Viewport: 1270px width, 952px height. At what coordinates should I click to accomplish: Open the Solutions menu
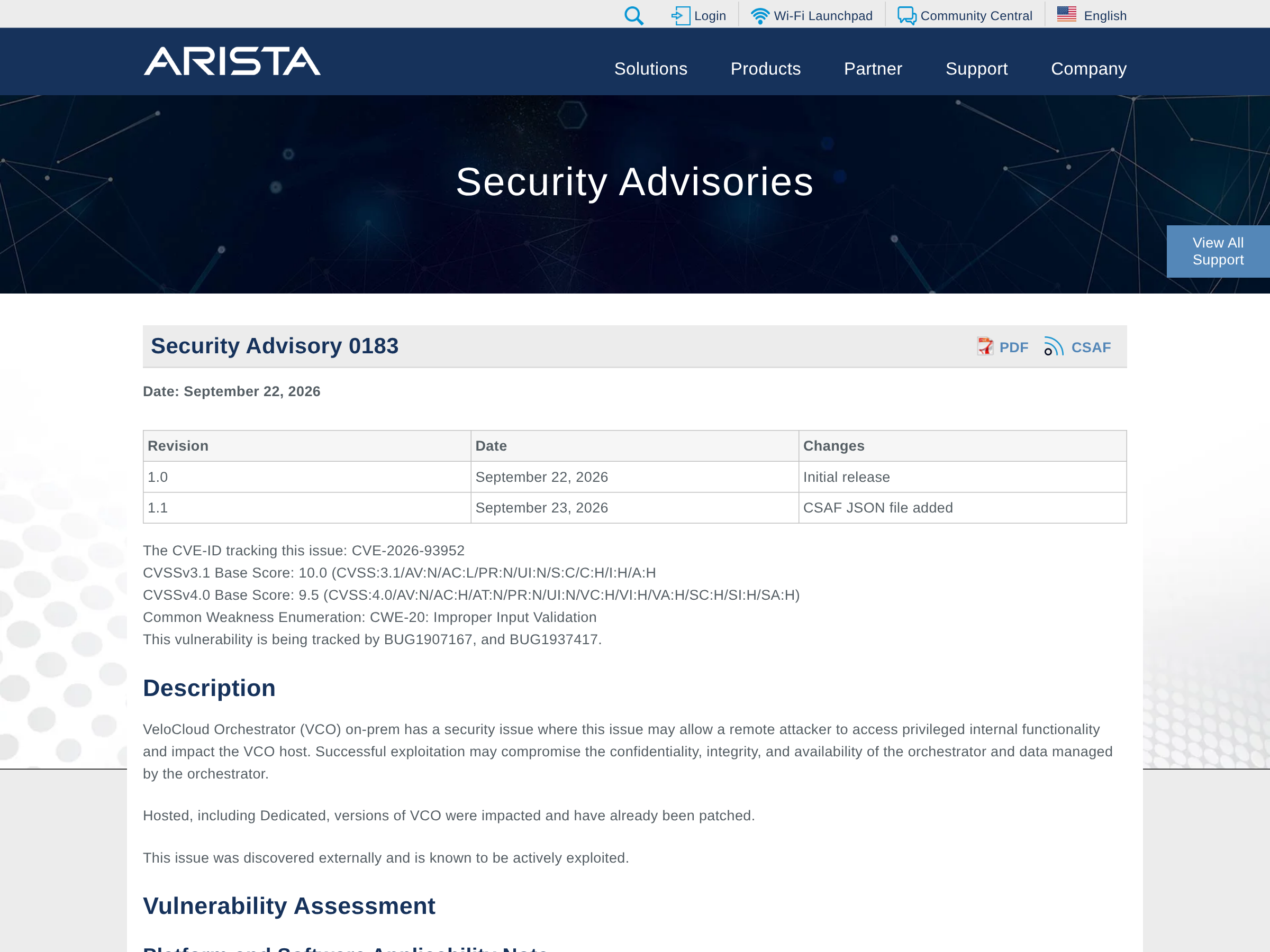(650, 69)
